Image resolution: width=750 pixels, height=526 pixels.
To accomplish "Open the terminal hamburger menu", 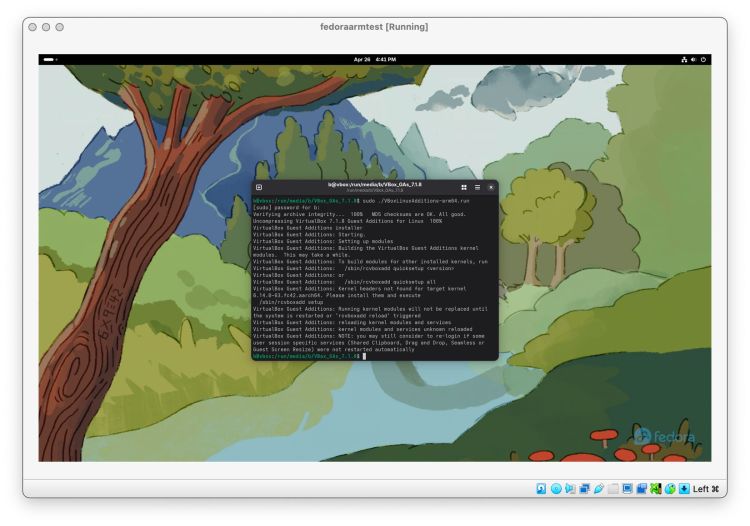I will pyautogui.click(x=477, y=187).
